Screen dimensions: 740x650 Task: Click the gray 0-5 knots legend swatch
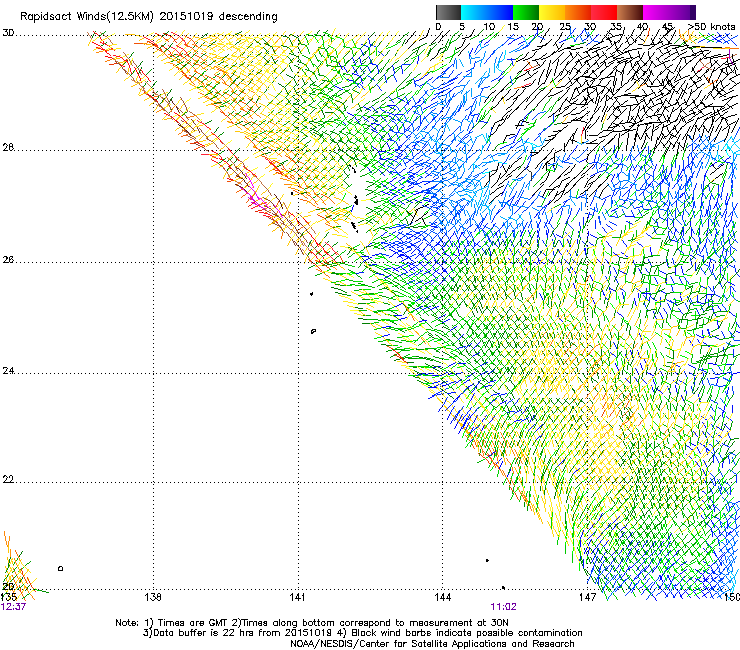(448, 12)
